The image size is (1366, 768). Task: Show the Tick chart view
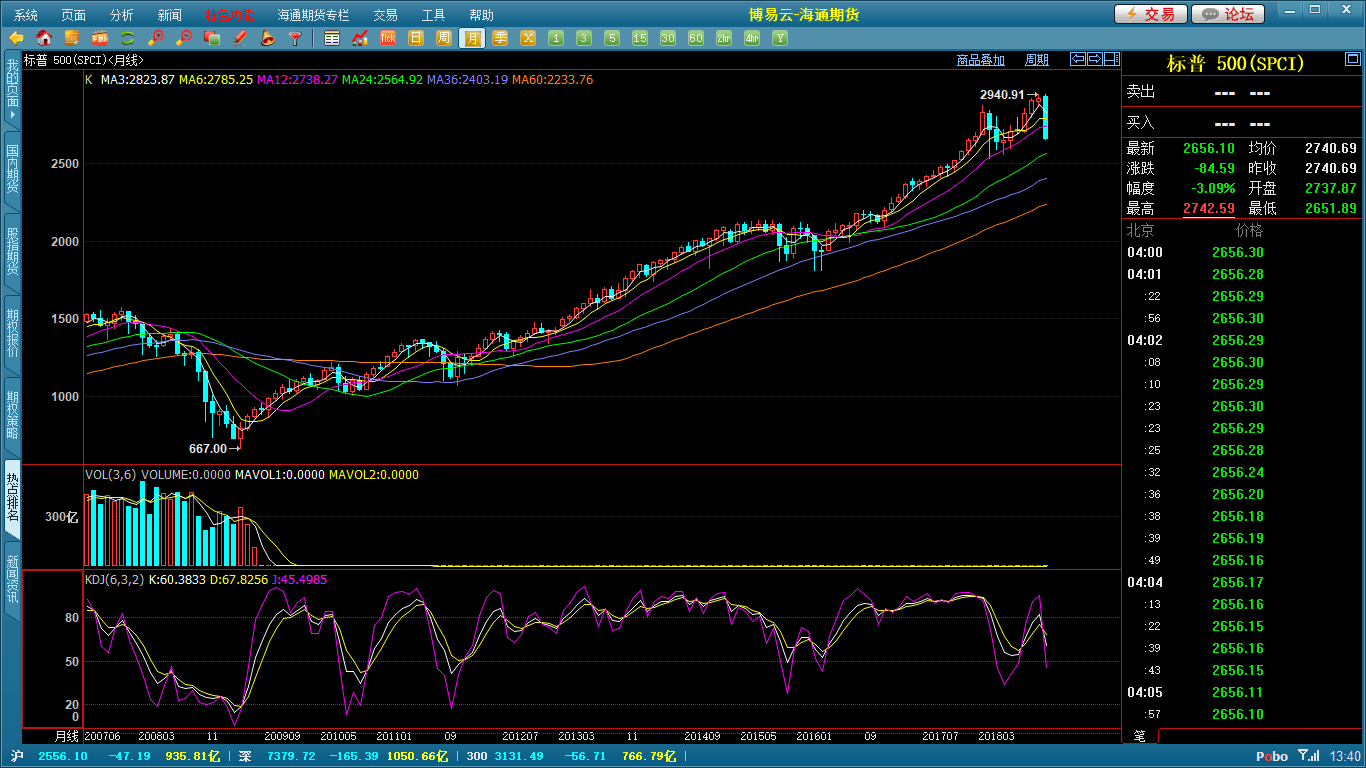pyautogui.click(x=388, y=38)
